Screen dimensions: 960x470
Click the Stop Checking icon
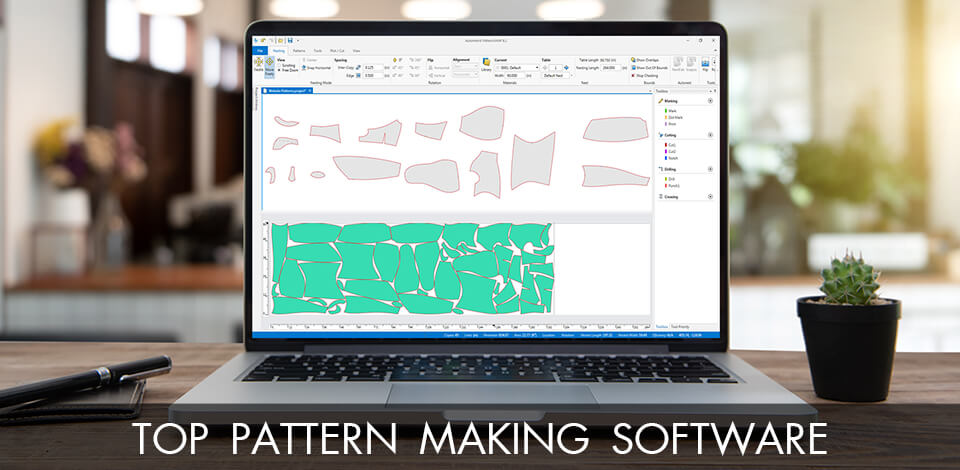pos(633,75)
